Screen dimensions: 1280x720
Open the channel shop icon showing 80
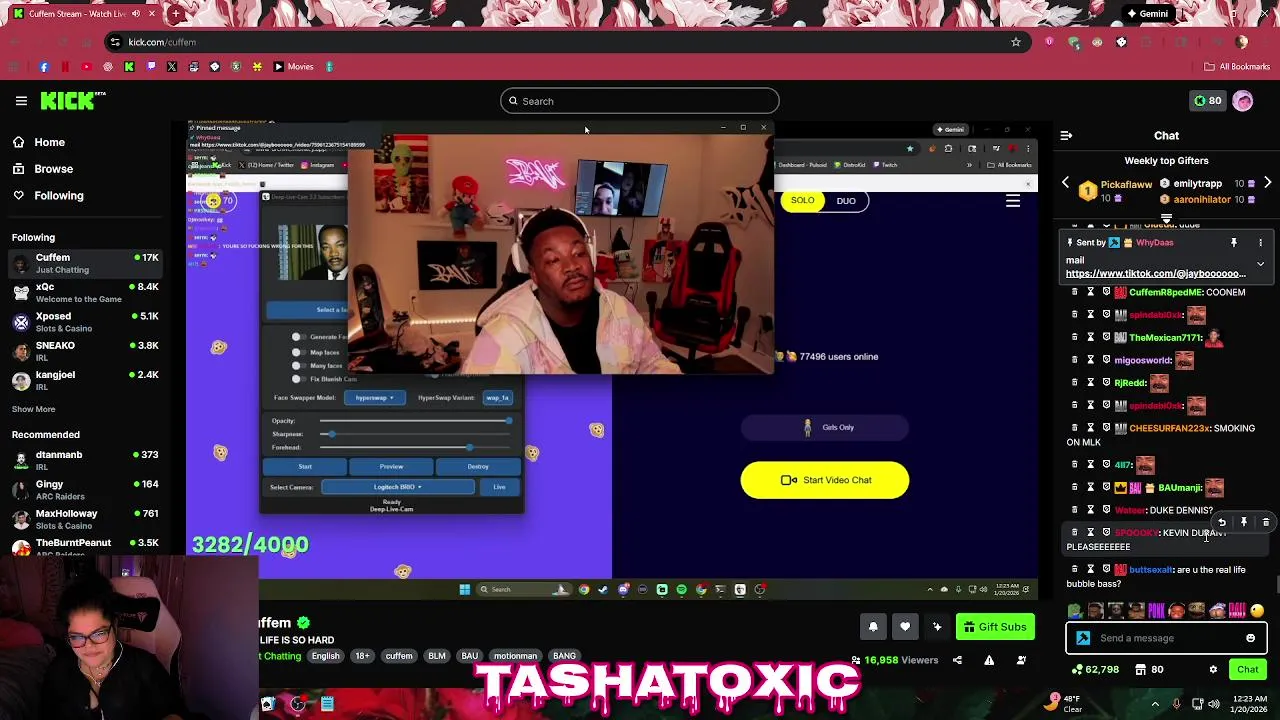pyautogui.click(x=1150, y=670)
